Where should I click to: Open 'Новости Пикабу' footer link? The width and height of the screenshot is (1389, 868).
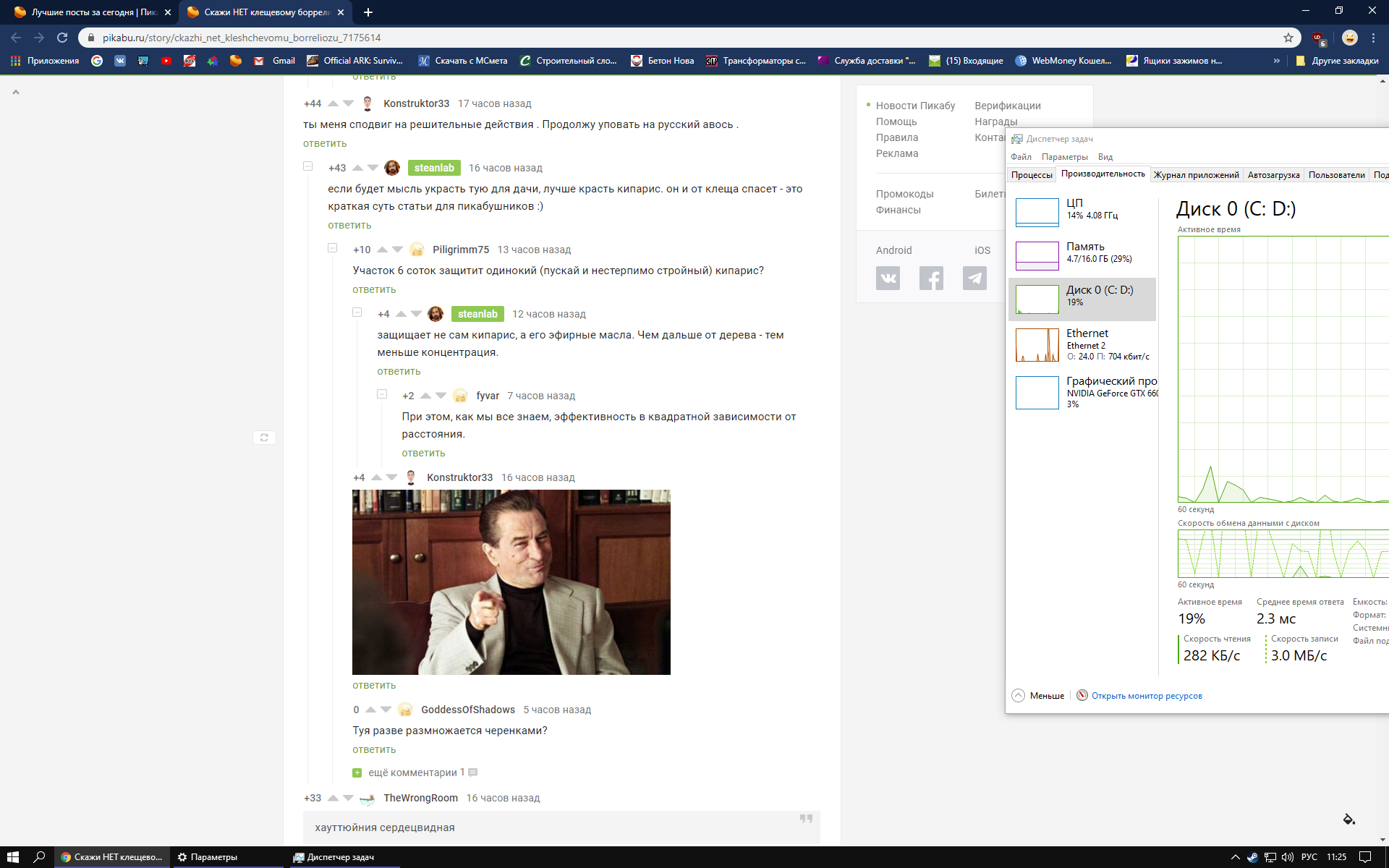click(915, 106)
